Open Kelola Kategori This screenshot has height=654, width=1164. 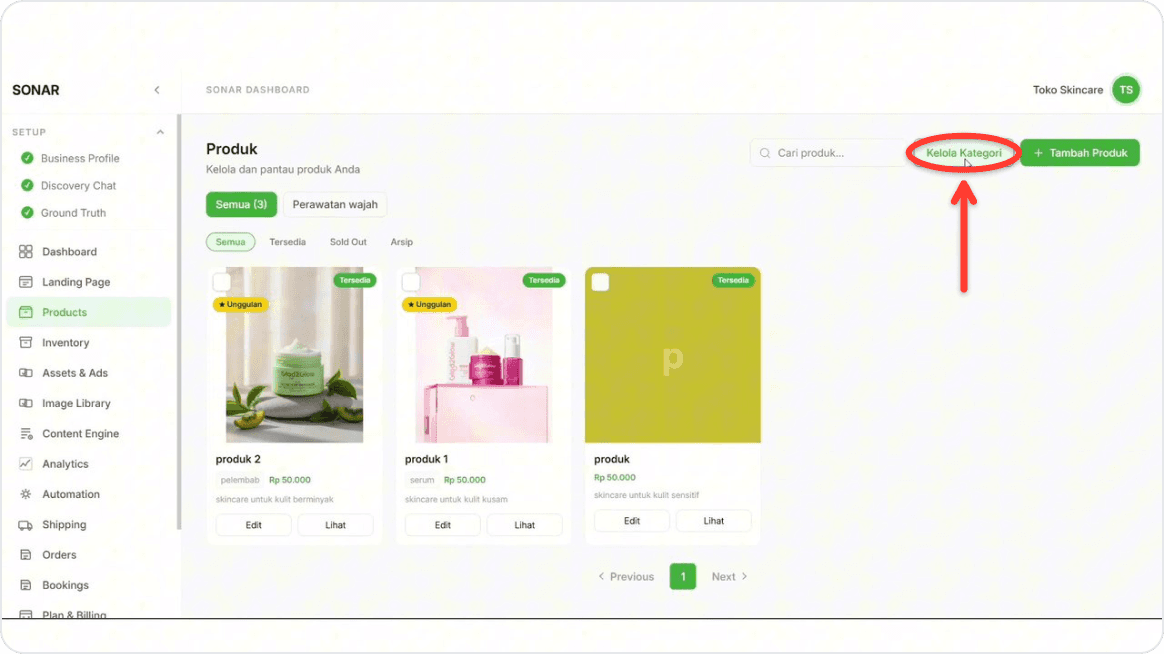(964, 153)
